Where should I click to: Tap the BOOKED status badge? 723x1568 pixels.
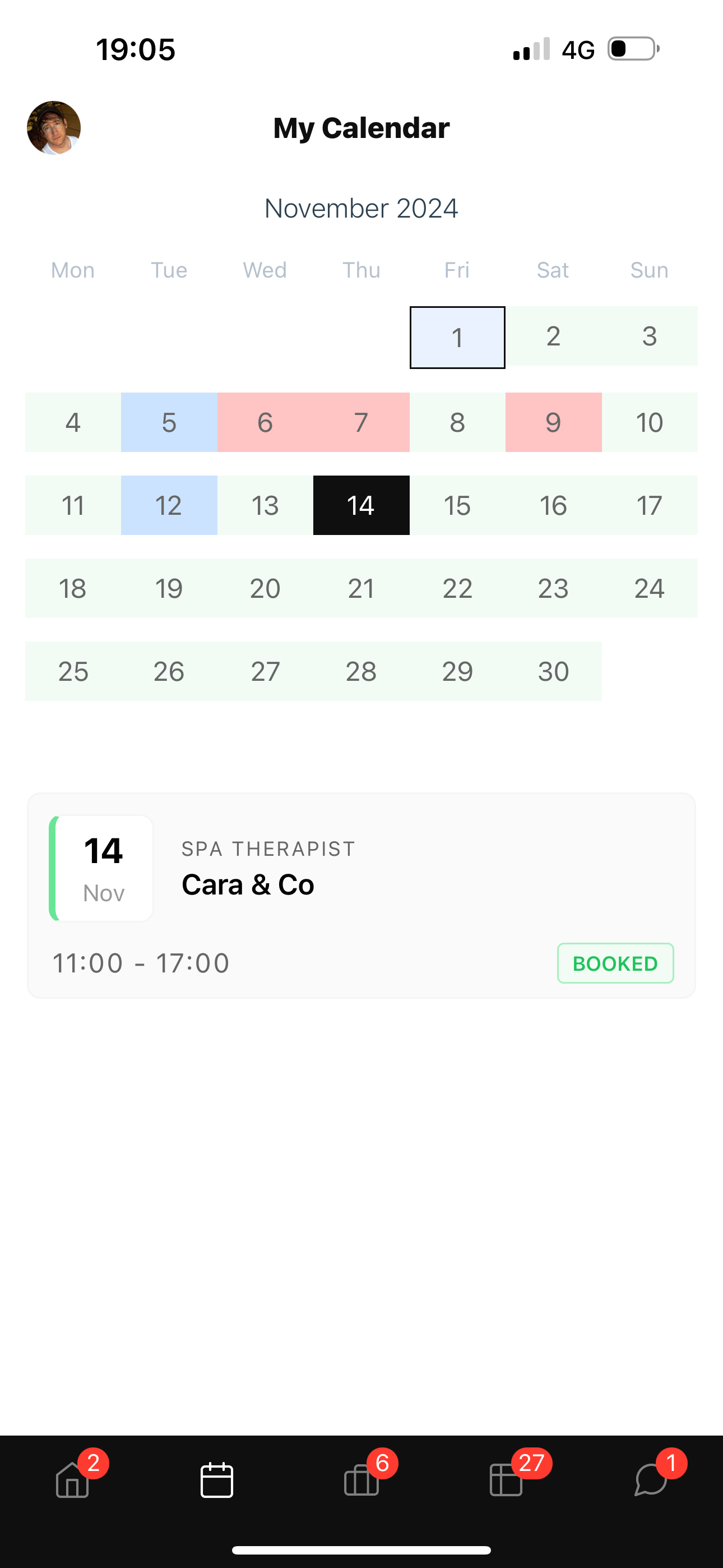(x=615, y=963)
